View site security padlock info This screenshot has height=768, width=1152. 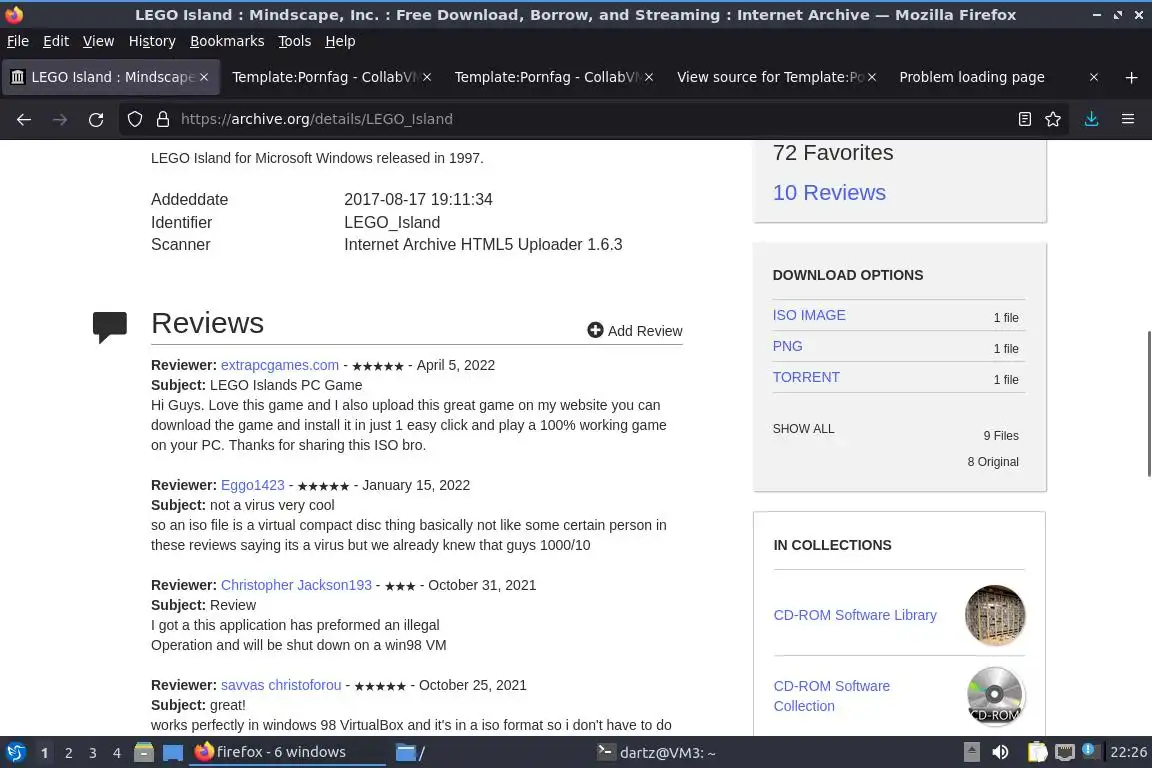(163, 119)
